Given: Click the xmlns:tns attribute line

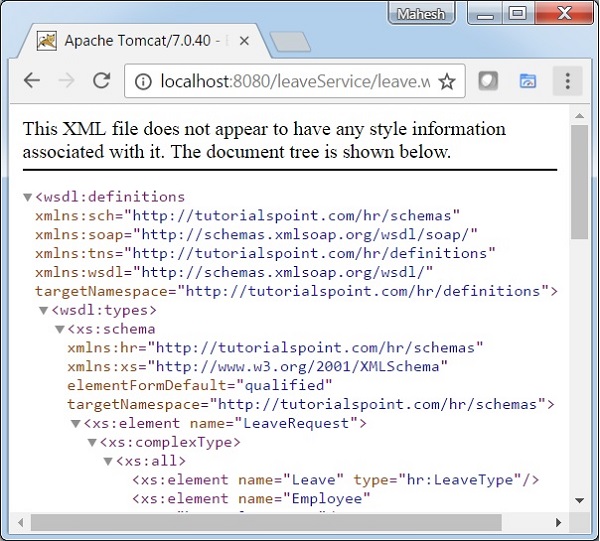Looking at the screenshot, I should tap(266, 253).
